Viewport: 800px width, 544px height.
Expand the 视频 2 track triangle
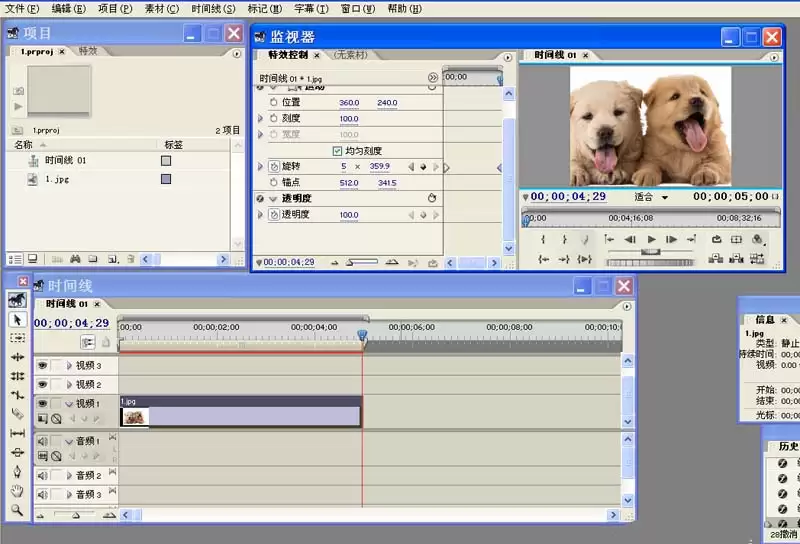click(69, 384)
